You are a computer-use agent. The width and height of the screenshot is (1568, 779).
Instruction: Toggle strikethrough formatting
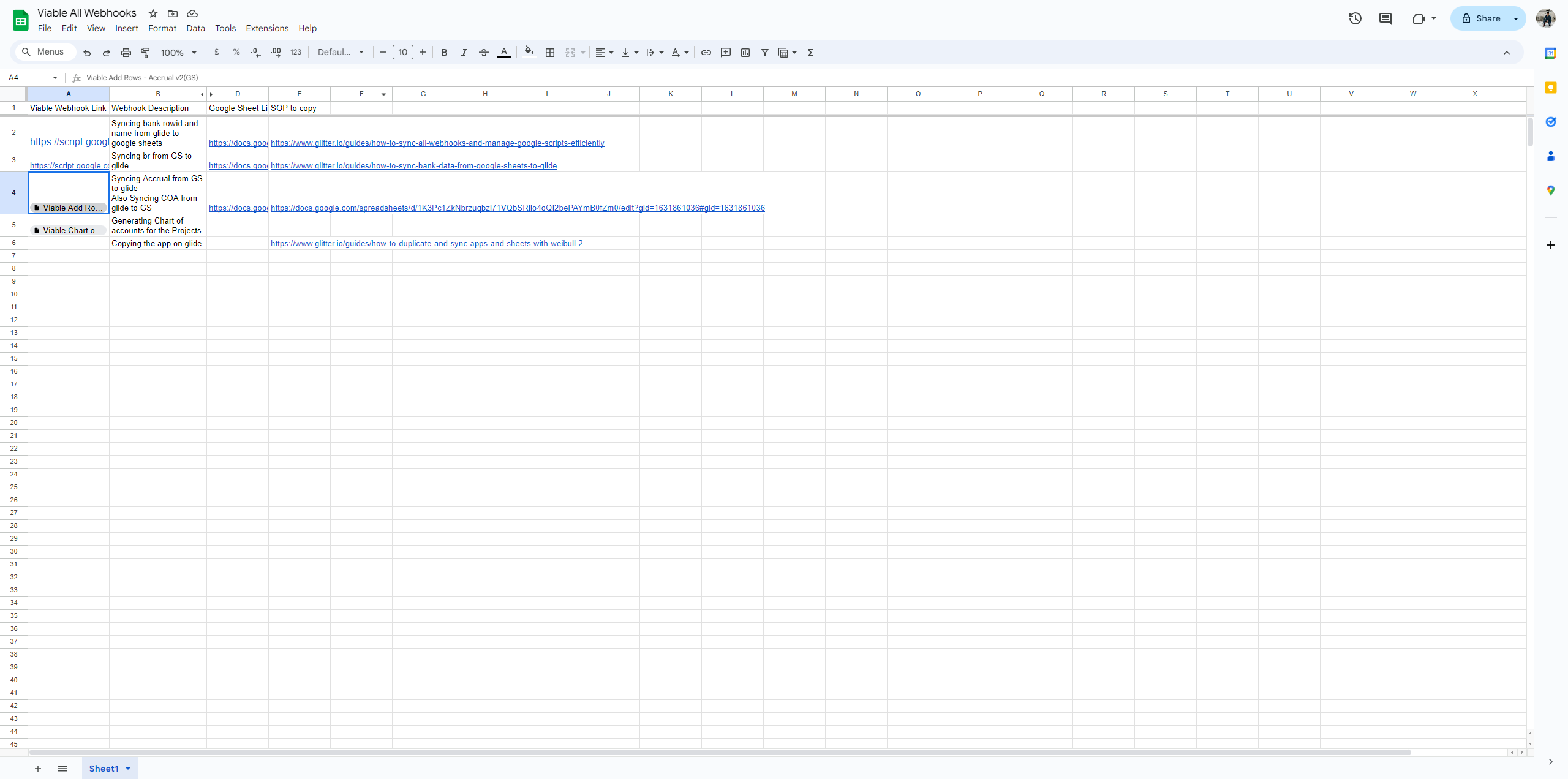[x=484, y=53]
